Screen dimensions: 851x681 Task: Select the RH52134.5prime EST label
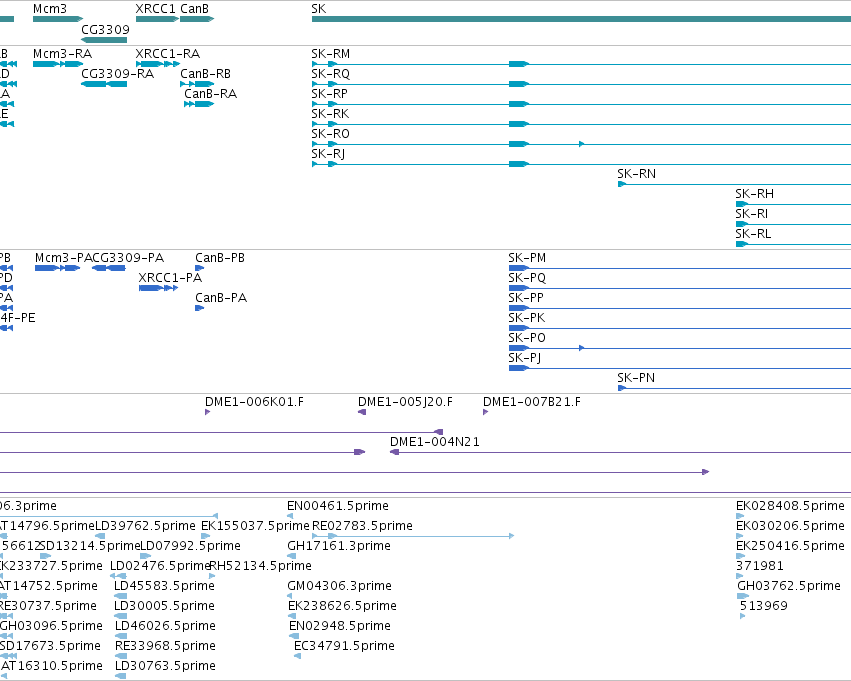(261, 566)
